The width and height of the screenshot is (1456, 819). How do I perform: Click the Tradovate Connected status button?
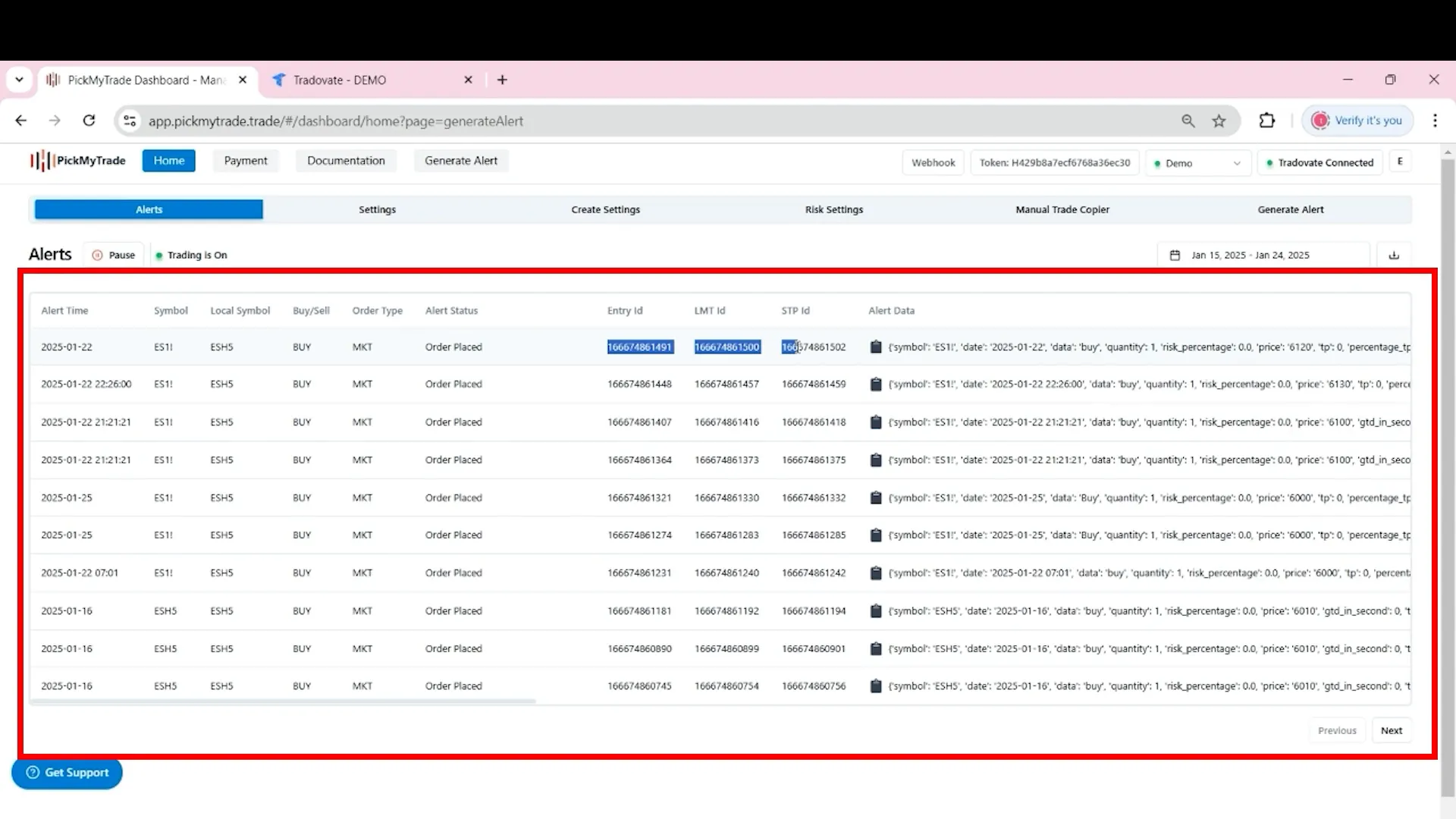1319,163
